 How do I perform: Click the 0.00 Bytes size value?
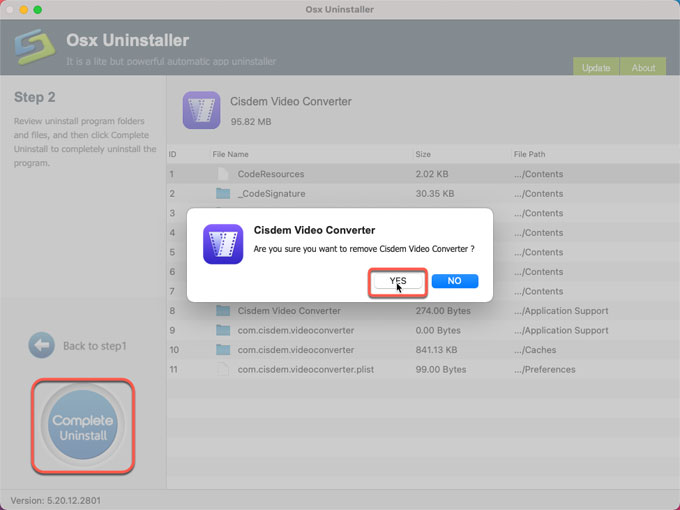tap(438, 330)
